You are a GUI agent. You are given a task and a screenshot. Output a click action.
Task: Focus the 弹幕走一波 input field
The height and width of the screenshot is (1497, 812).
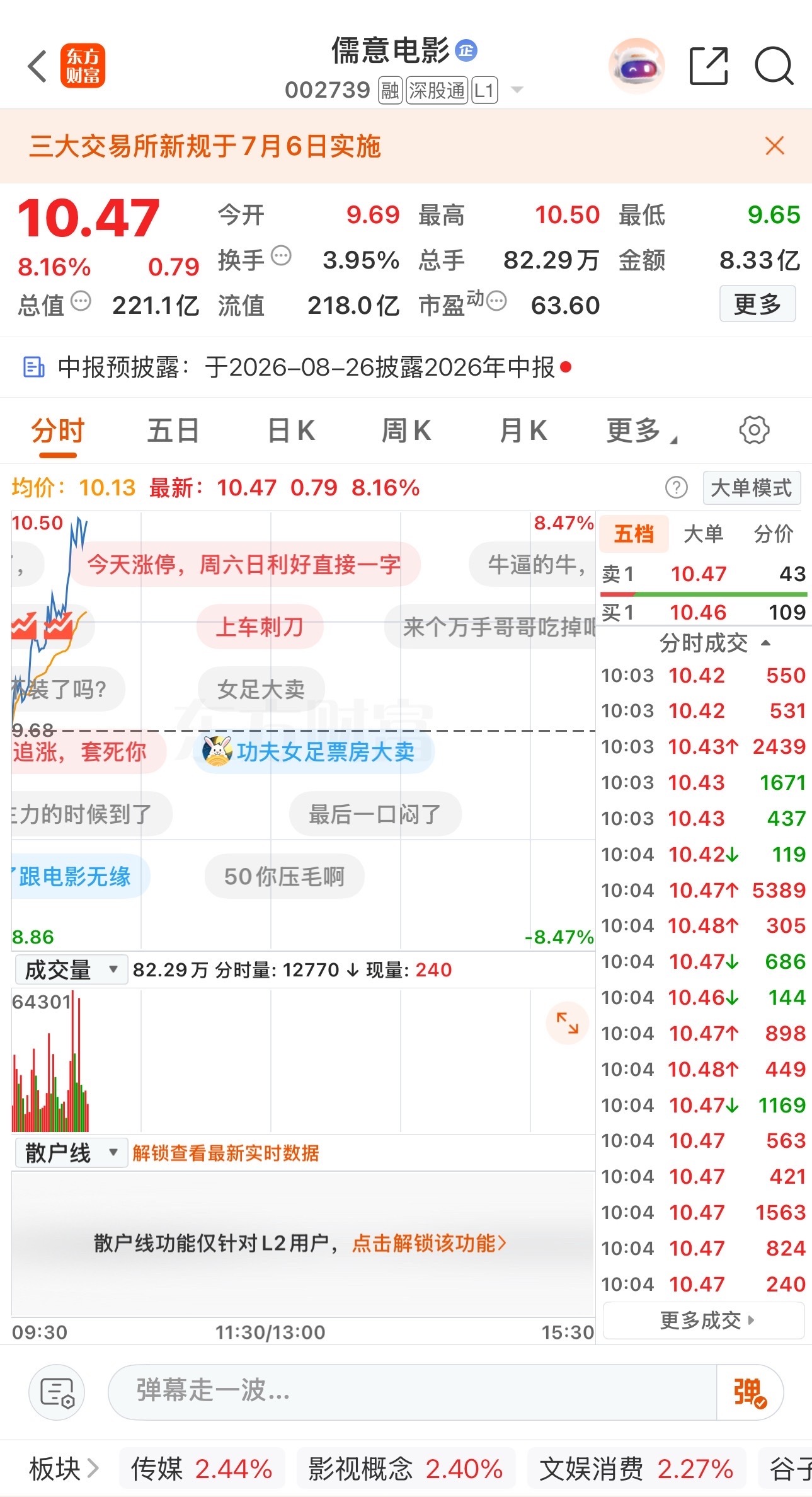[413, 1392]
